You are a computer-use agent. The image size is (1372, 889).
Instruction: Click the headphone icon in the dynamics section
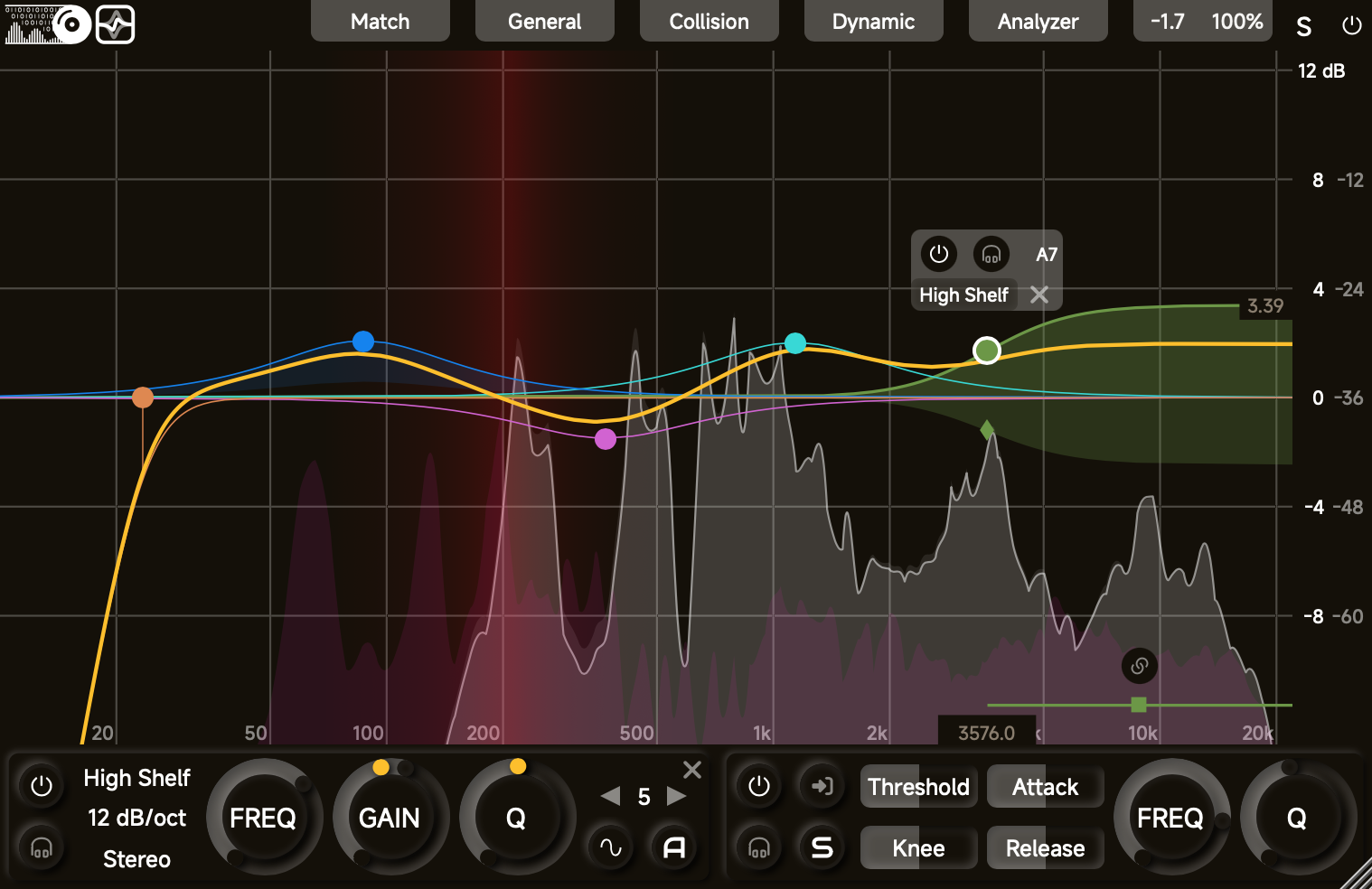759,847
